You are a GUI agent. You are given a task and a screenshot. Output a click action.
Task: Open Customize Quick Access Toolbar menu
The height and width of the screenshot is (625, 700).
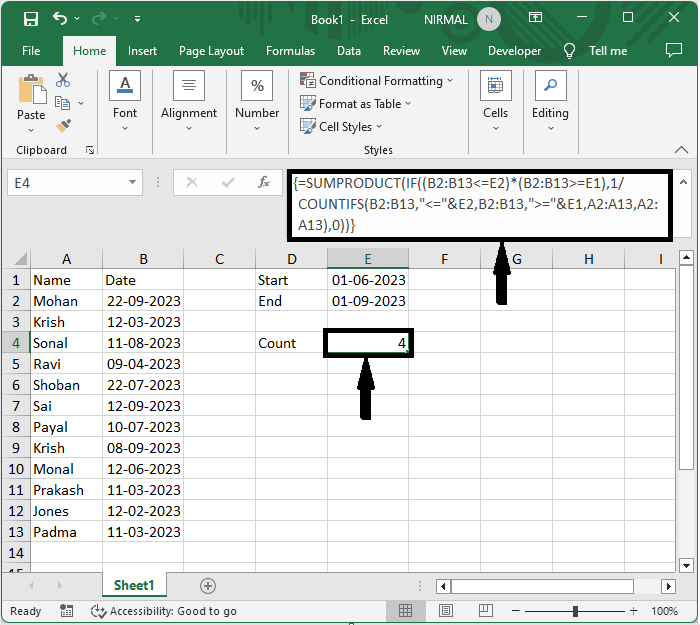pyautogui.click(x=138, y=19)
